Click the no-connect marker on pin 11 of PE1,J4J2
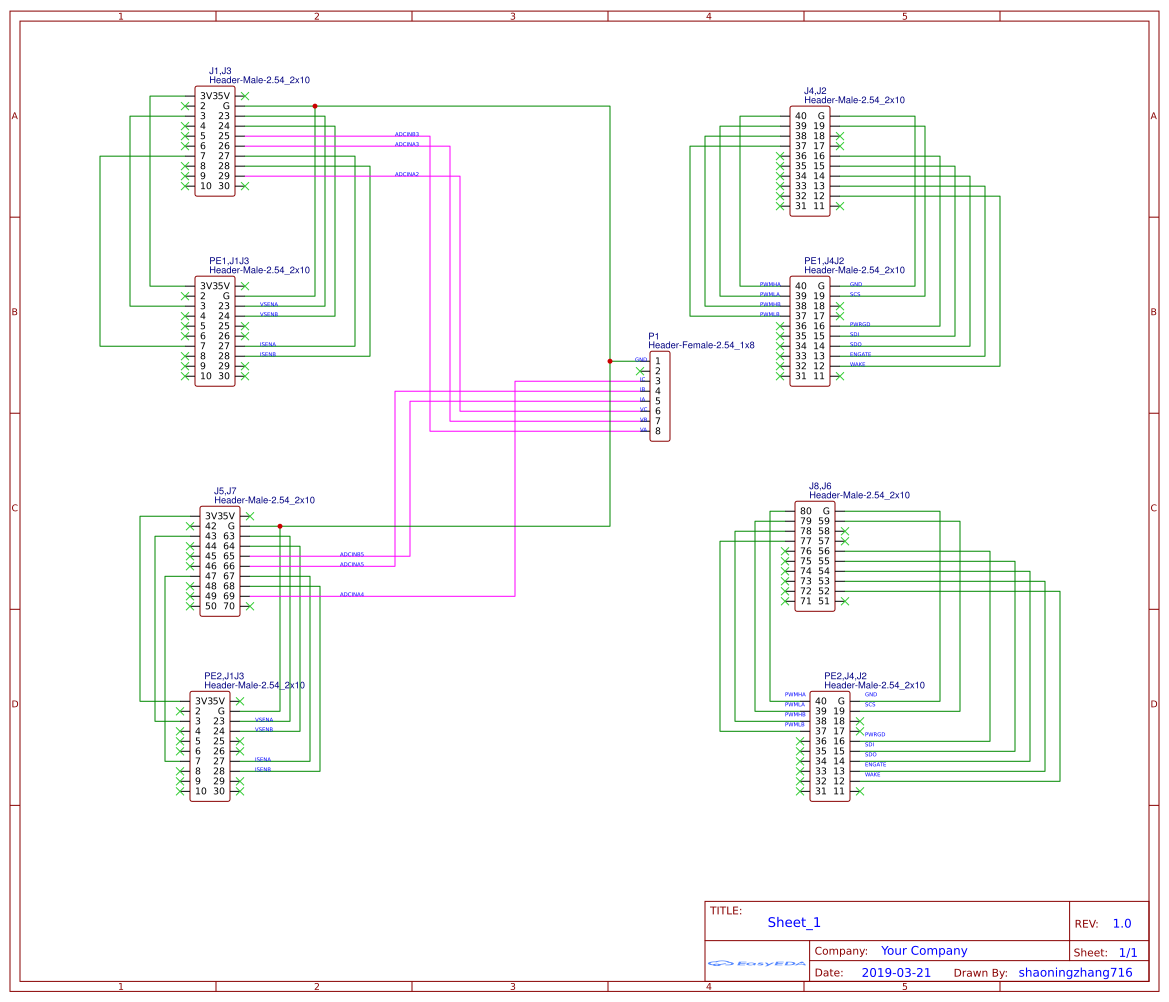The image size is (1169, 1002). (x=841, y=376)
